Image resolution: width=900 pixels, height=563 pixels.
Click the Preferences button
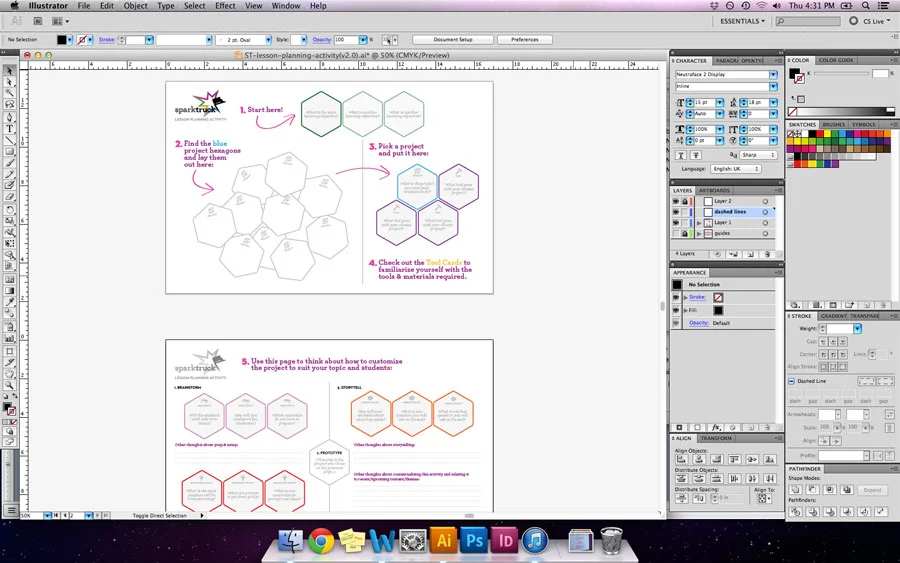pyautogui.click(x=525, y=40)
